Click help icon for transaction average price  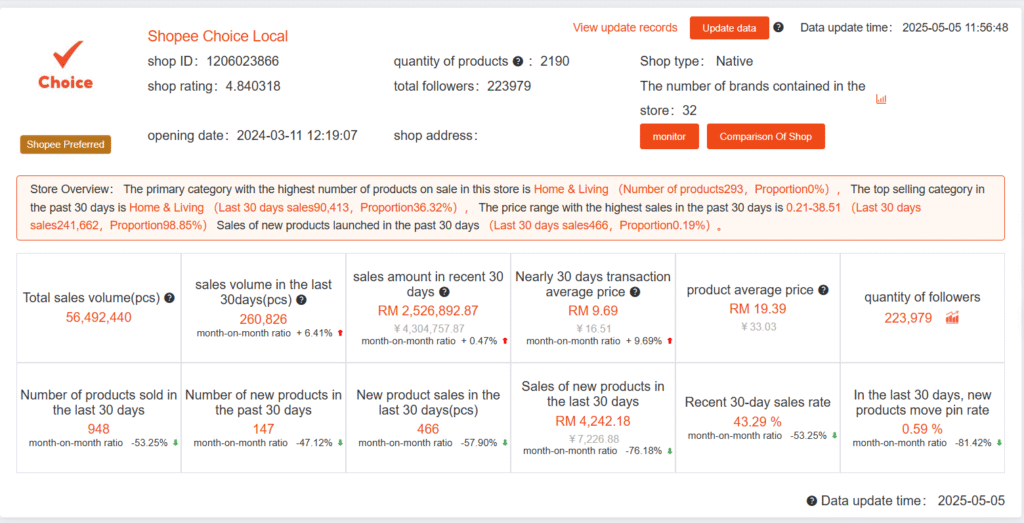point(634,292)
